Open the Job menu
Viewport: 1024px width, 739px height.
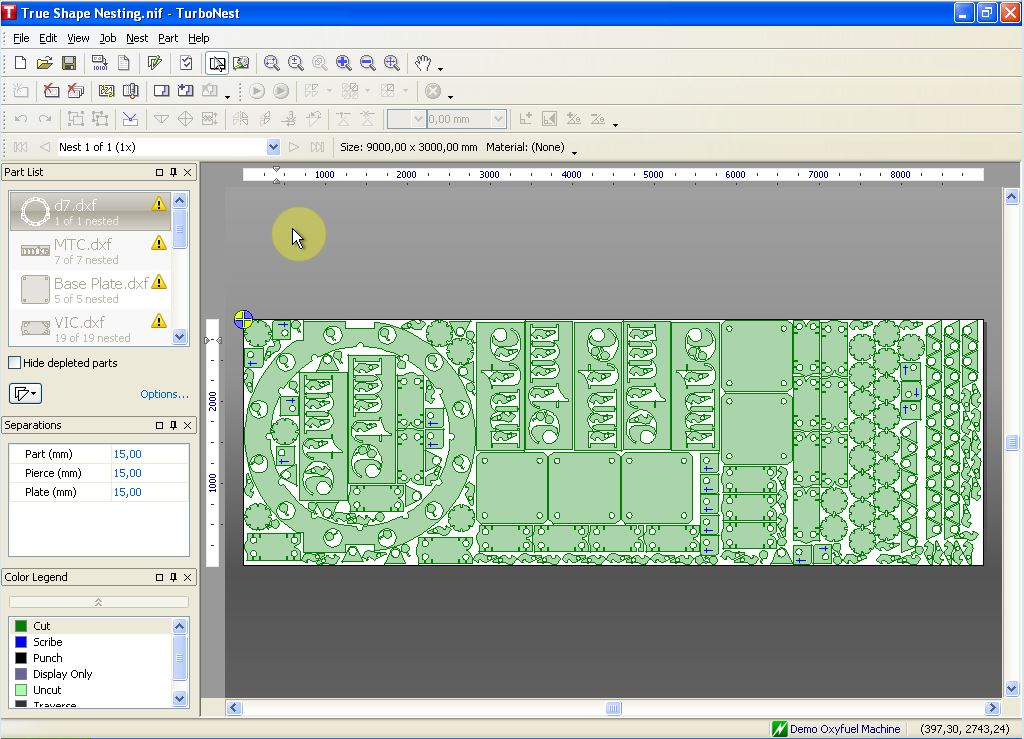(x=107, y=38)
